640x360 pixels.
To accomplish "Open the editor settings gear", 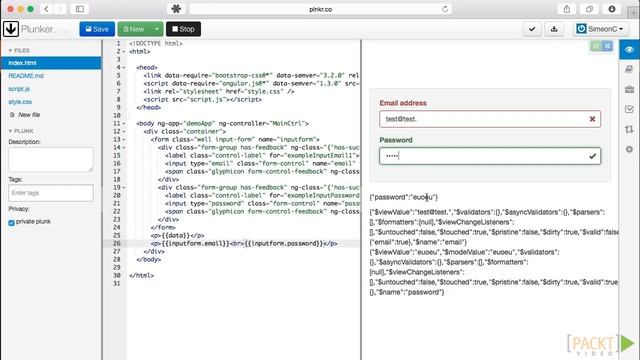I will click(x=629, y=149).
